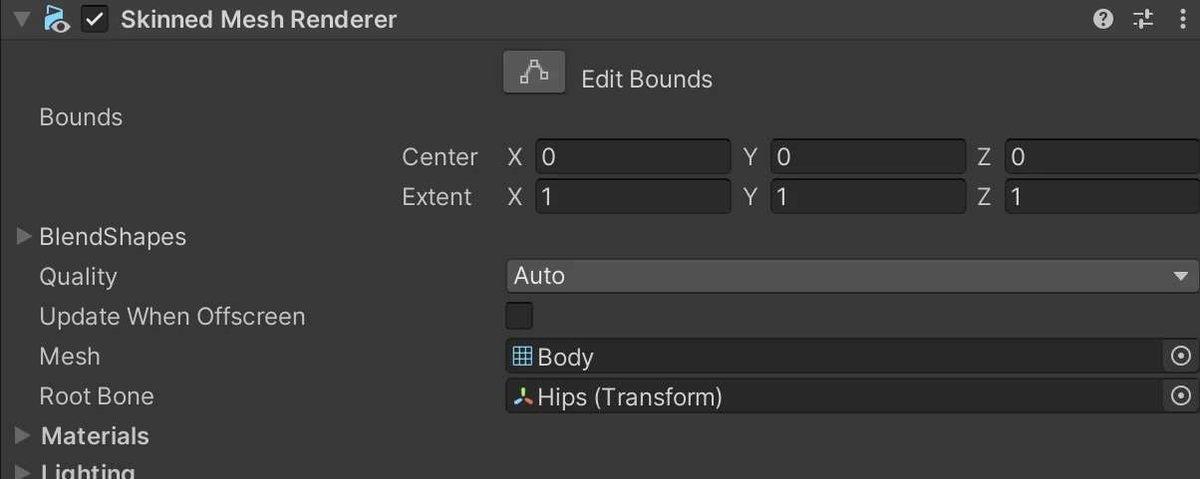
Task: Open the component help reference icon
Action: (1103, 19)
